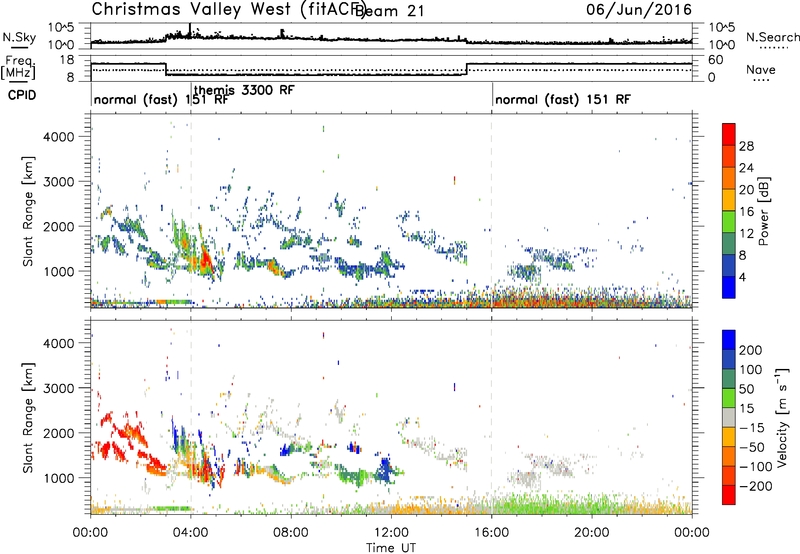Click the 'Velocity [m s-1]' colorbar label

coord(782,417)
